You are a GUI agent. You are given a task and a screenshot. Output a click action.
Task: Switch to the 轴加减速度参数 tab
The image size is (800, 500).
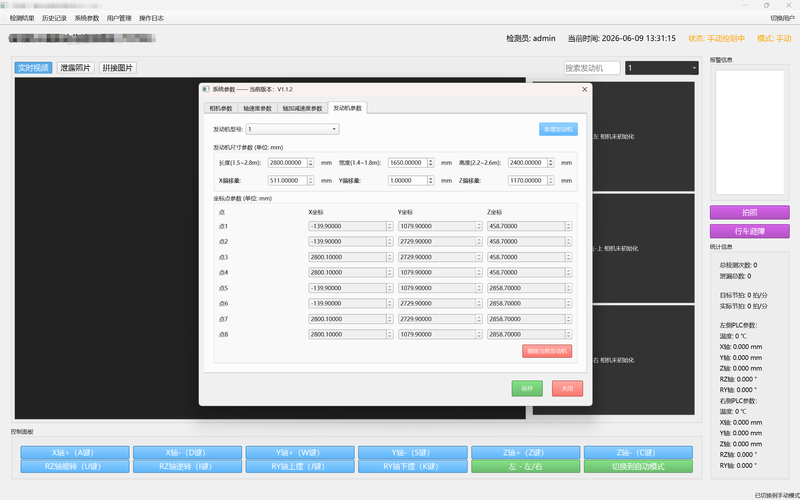pyautogui.click(x=303, y=108)
